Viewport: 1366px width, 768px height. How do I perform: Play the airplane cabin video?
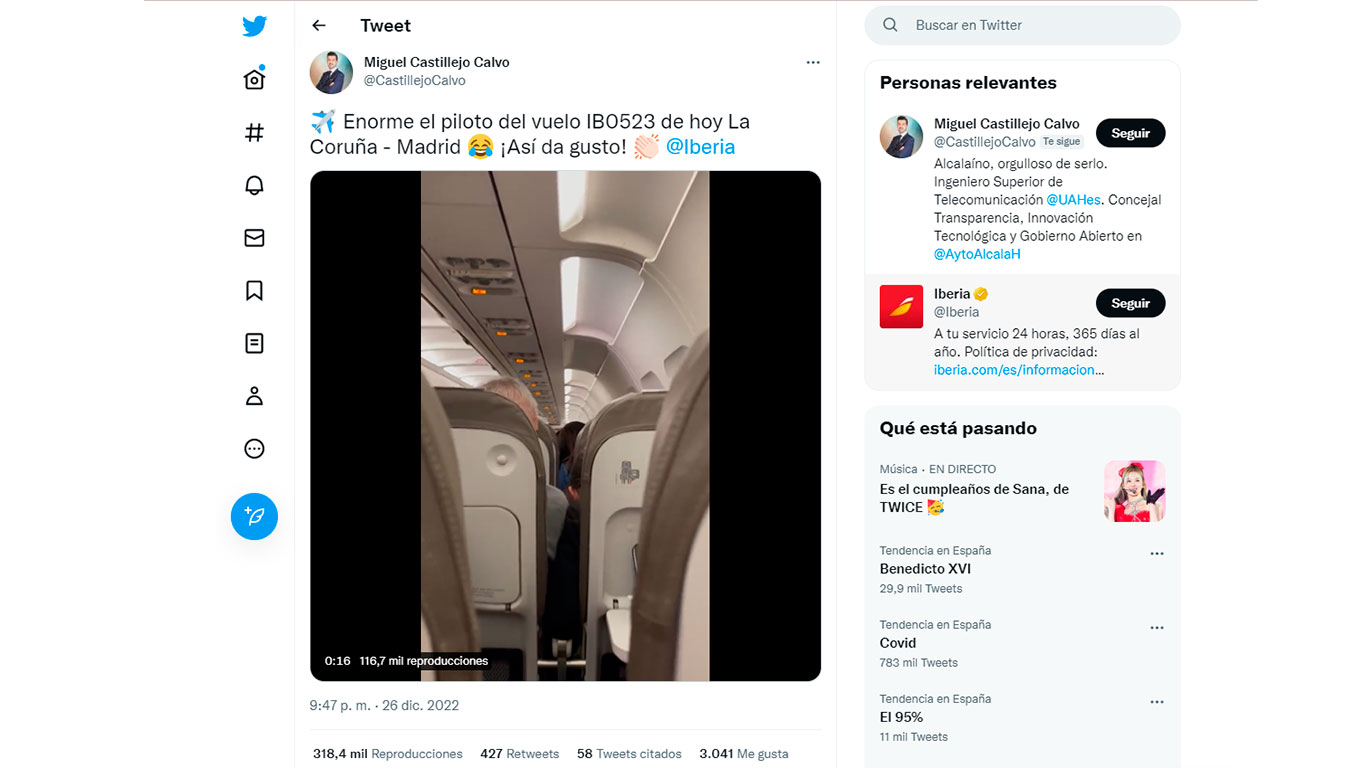[565, 426]
